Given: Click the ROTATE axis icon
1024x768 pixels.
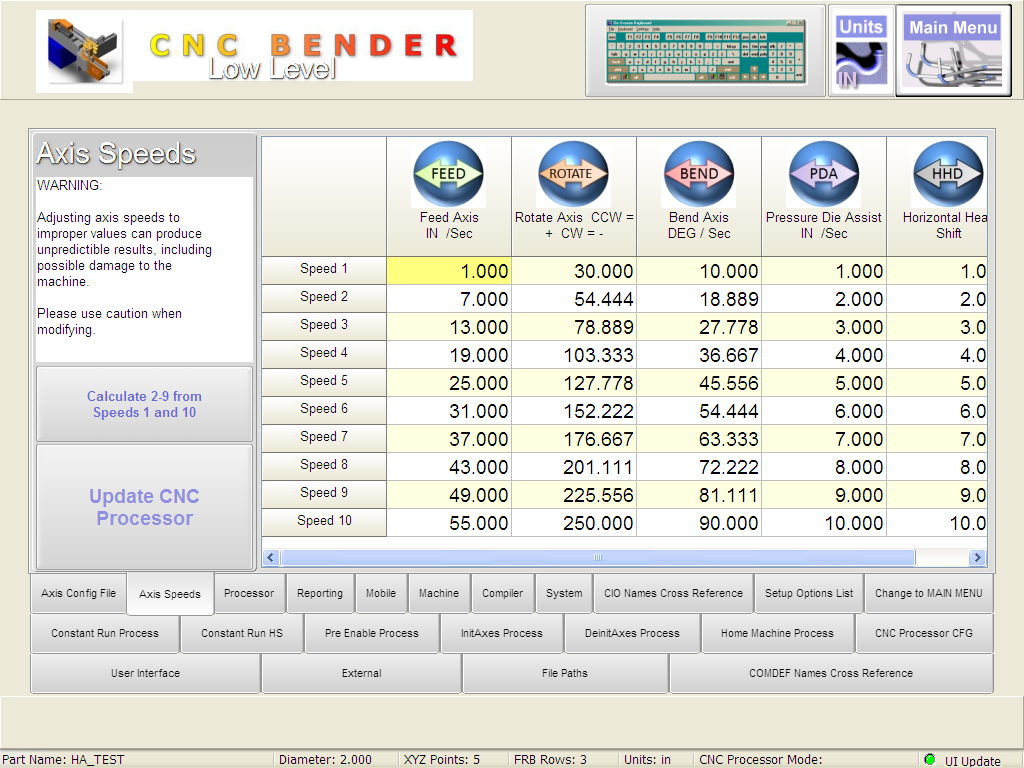Looking at the screenshot, I should 573,174.
